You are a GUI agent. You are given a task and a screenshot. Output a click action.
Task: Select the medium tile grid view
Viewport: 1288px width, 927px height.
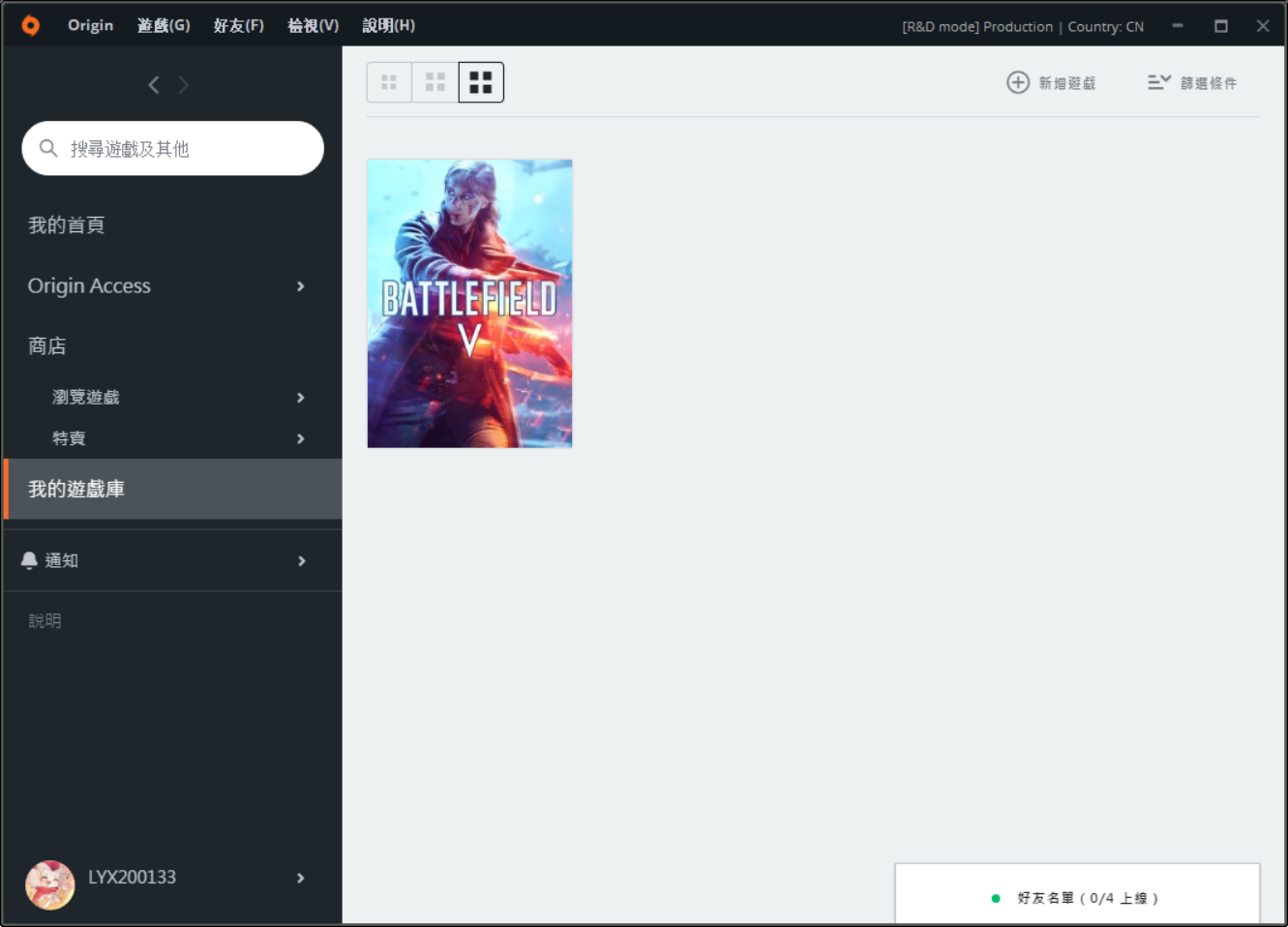click(x=435, y=82)
